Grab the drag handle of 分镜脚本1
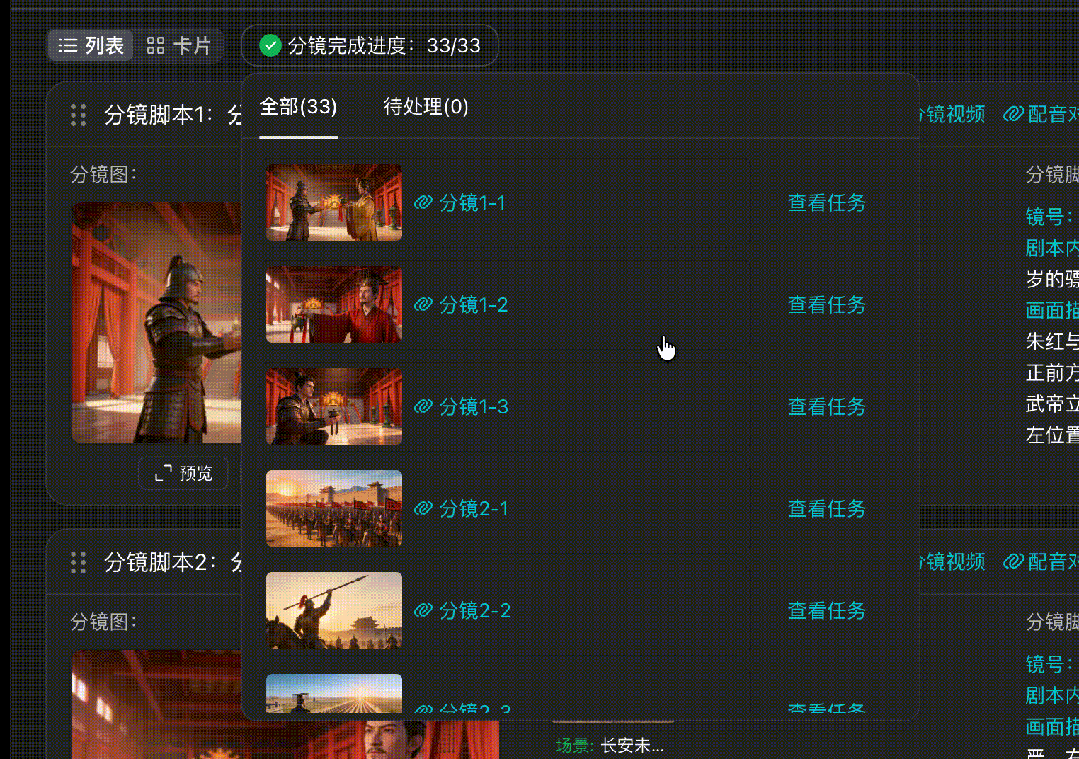The width and height of the screenshot is (1079, 759). [78, 115]
